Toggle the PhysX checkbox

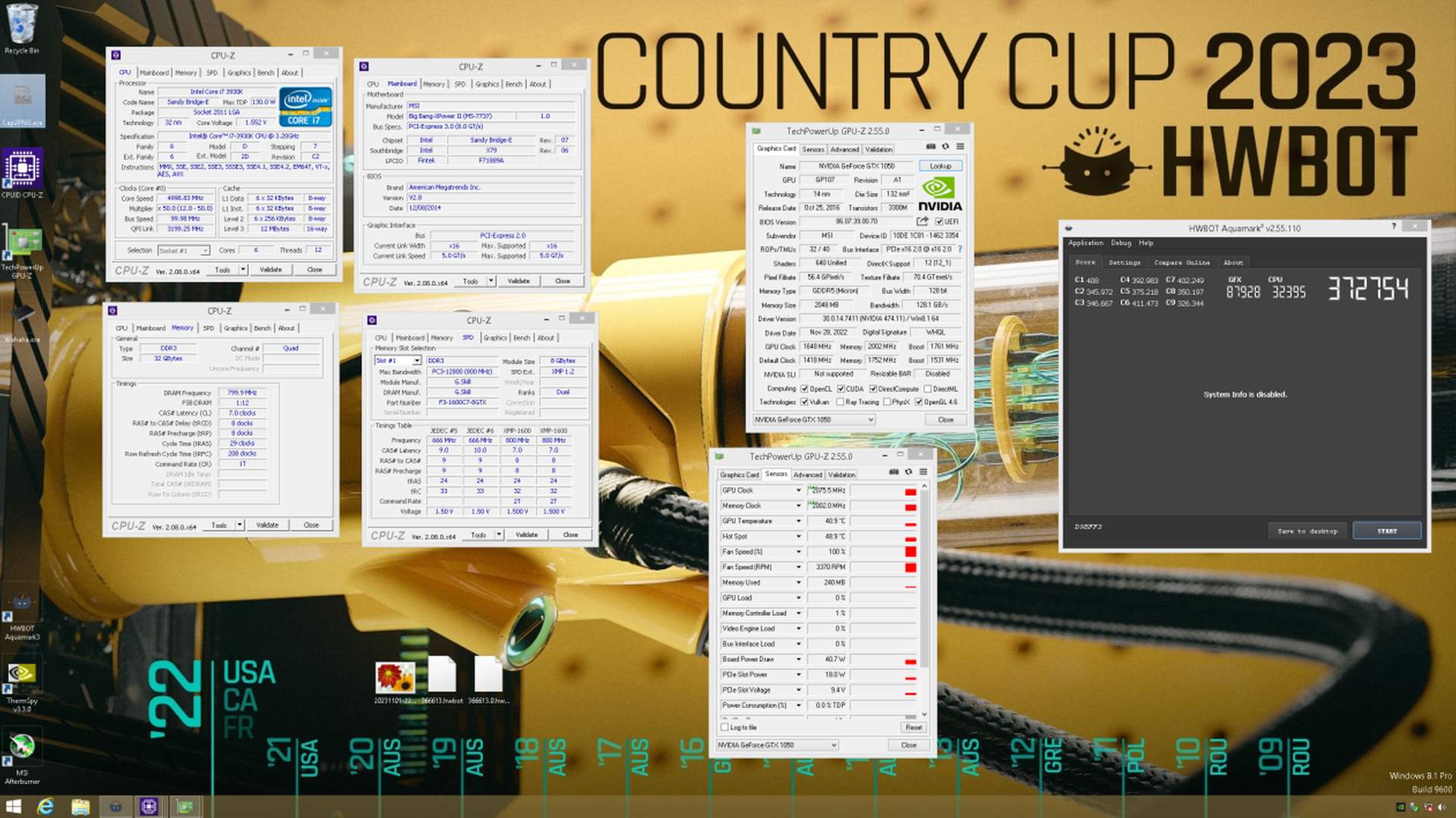[x=886, y=403]
